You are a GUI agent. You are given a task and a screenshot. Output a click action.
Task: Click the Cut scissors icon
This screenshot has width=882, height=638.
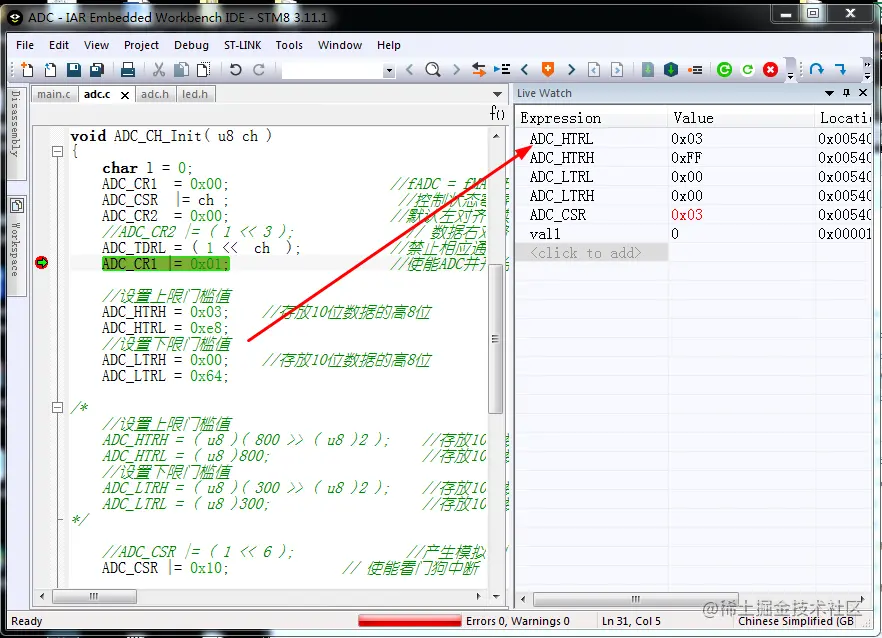[x=159, y=69]
